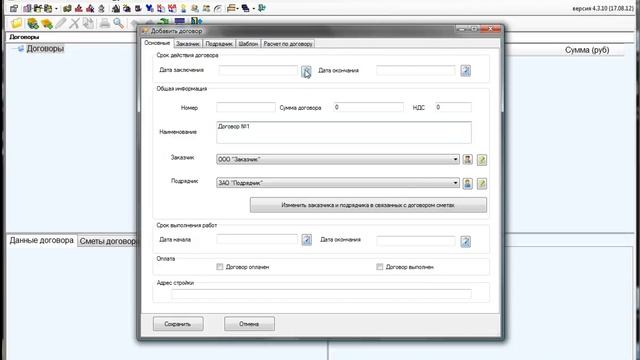Image resolution: width=640 pixels, height=360 pixels.
Task: Open calendar for Срок действия Дата окончания
Action: pyautogui.click(x=465, y=71)
